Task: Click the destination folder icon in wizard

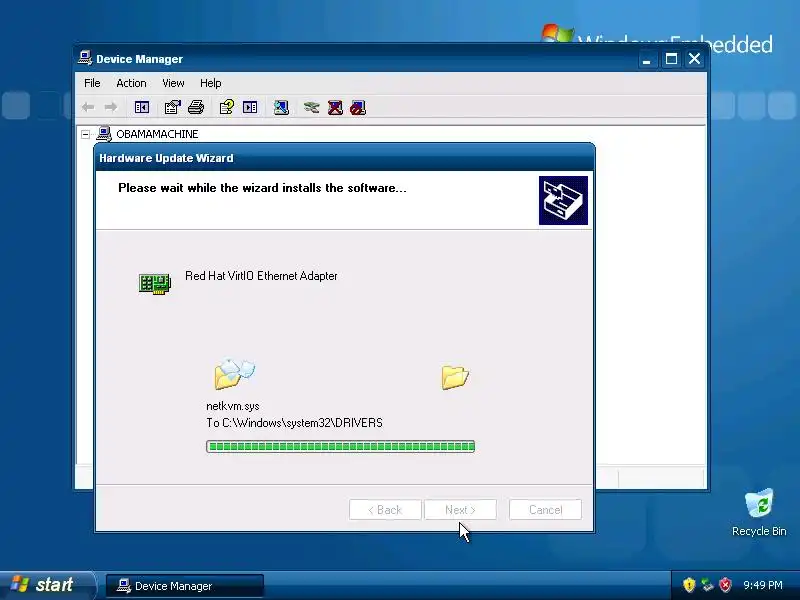Action: click(x=455, y=378)
